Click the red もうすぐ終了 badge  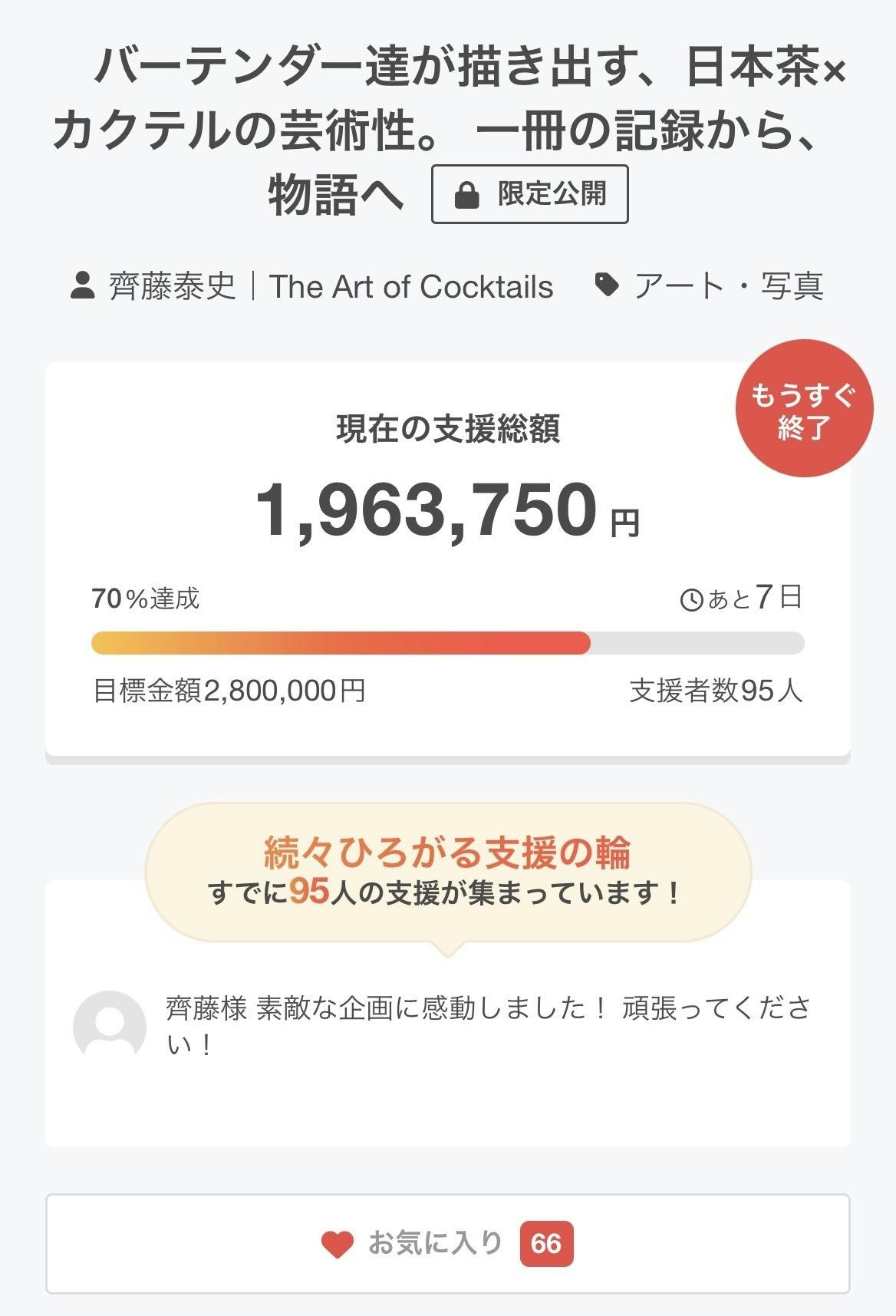coord(803,409)
